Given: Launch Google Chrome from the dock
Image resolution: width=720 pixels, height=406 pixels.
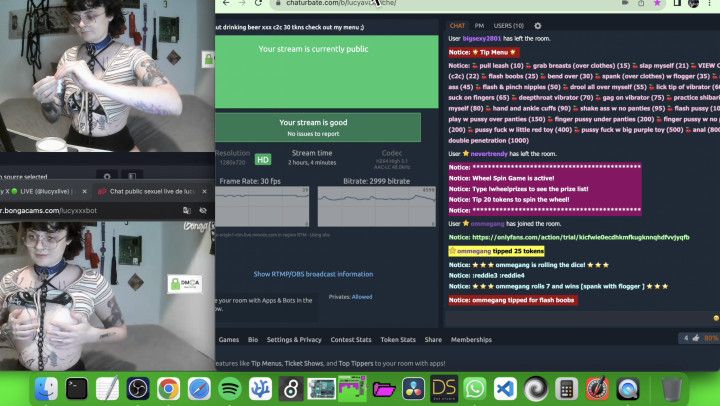Looking at the screenshot, I should click(x=169, y=389).
